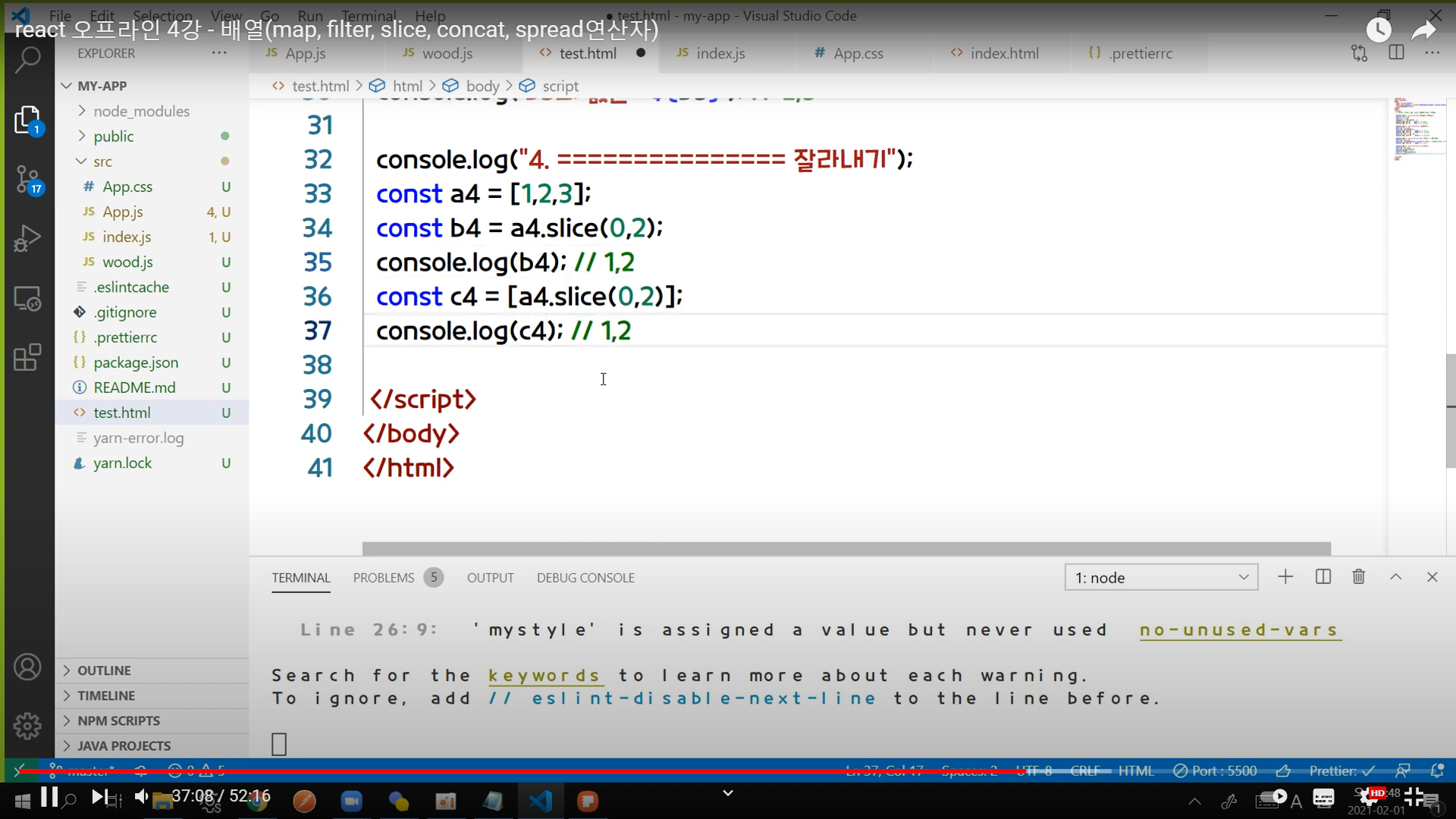Expand the NPM SCRIPTS section

click(152, 720)
